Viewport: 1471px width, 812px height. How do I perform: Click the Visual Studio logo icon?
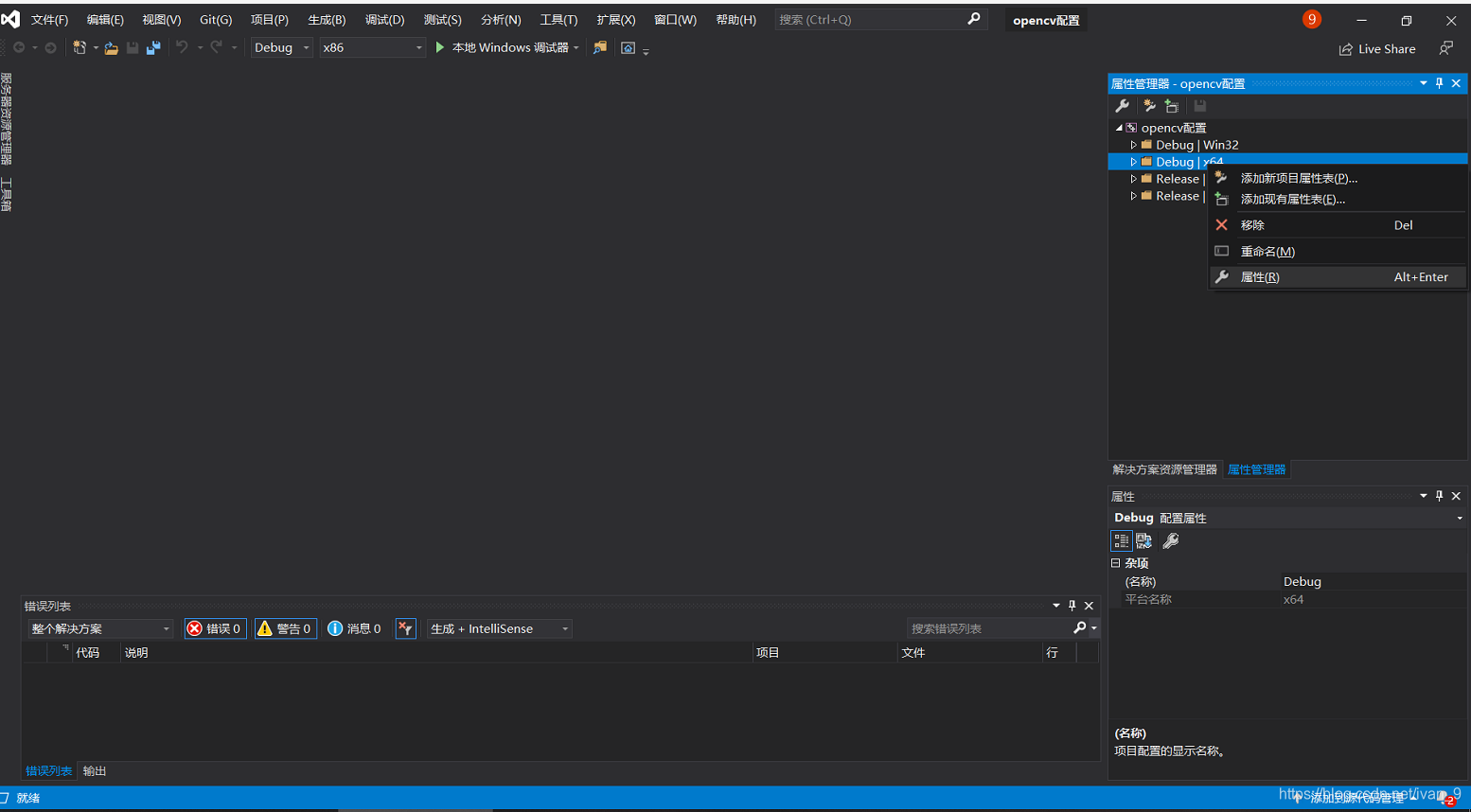pos(10,19)
